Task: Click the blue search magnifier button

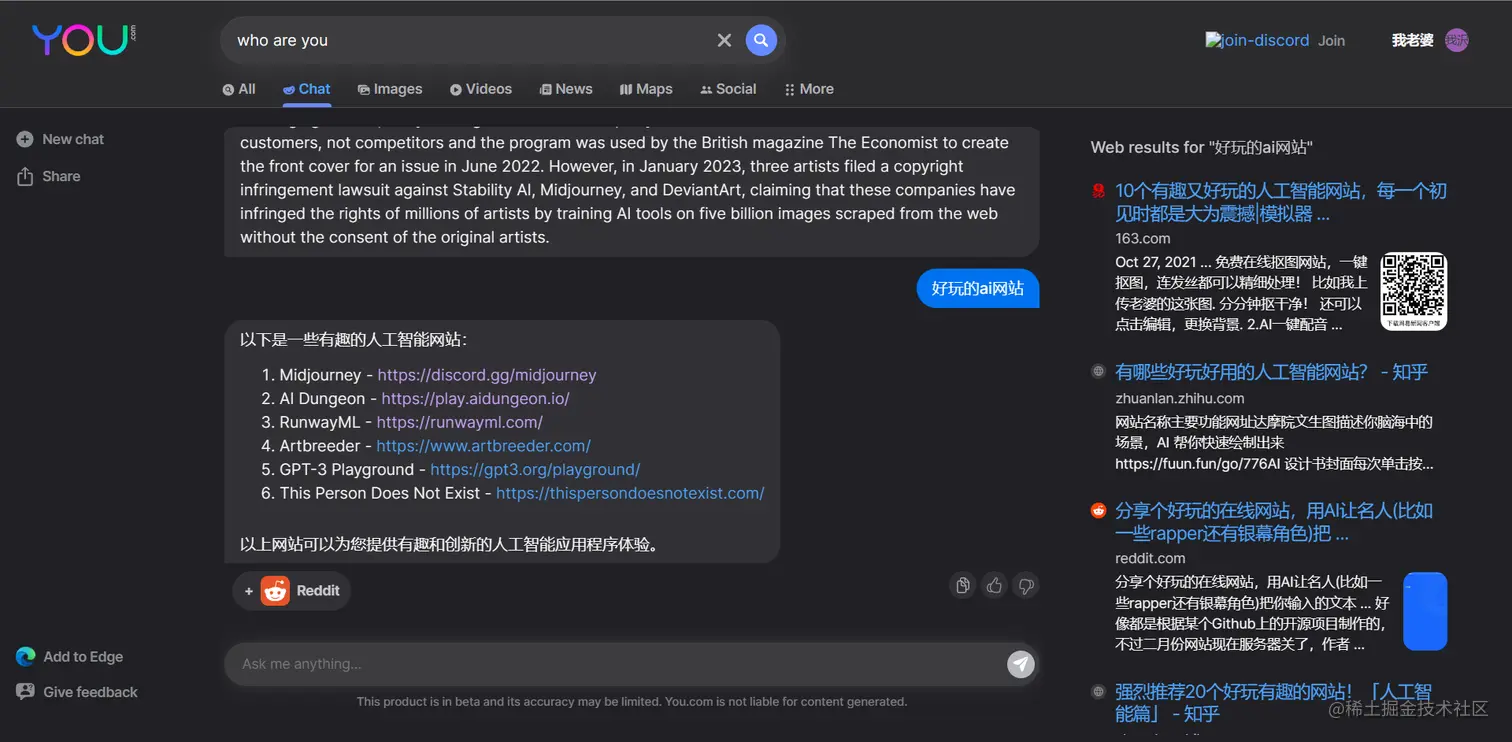Action: (x=761, y=40)
